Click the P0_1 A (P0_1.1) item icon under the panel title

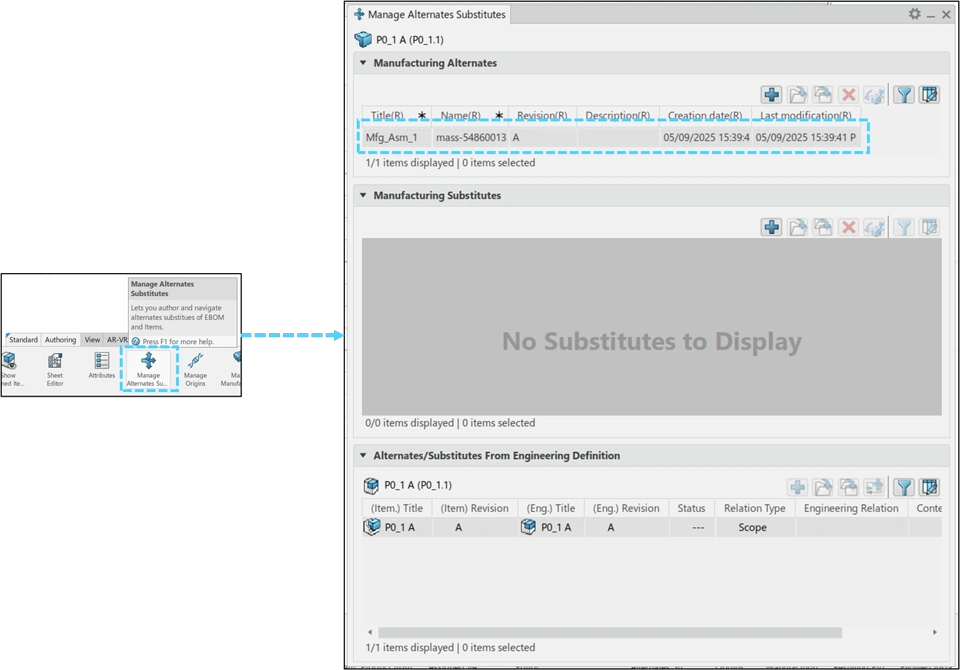click(x=363, y=39)
